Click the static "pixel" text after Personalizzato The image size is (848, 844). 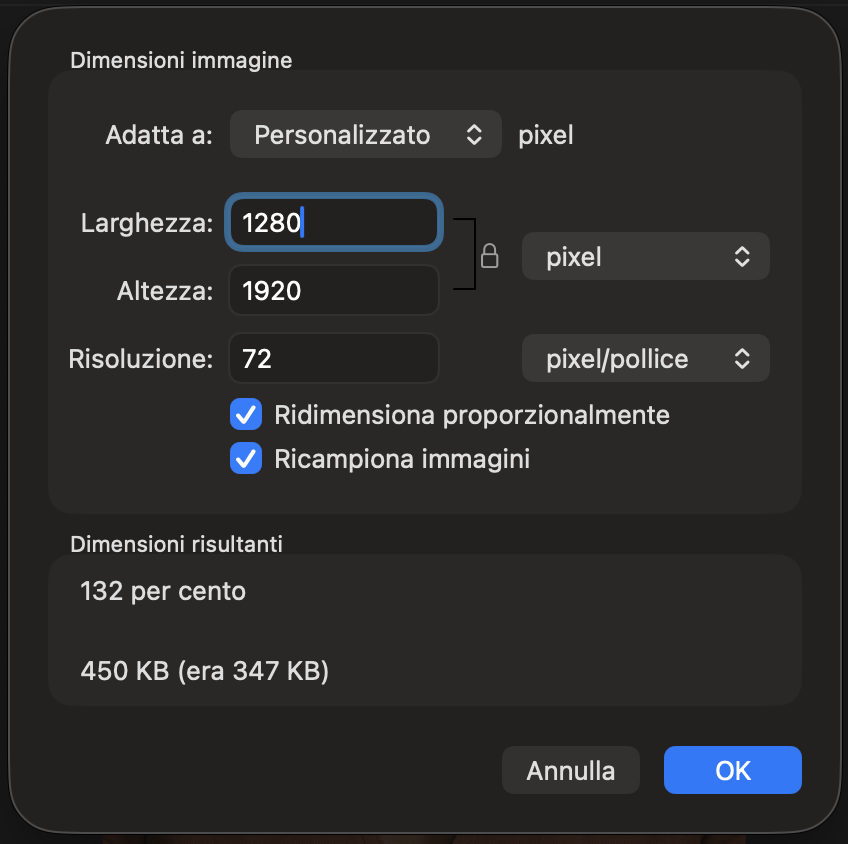546,135
